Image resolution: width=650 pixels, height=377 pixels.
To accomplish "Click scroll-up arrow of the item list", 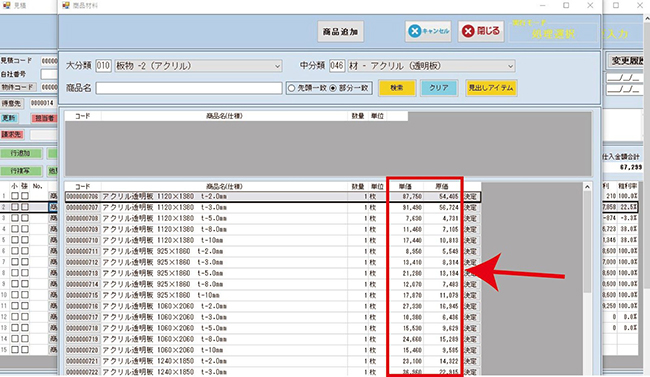I will coord(587,187).
